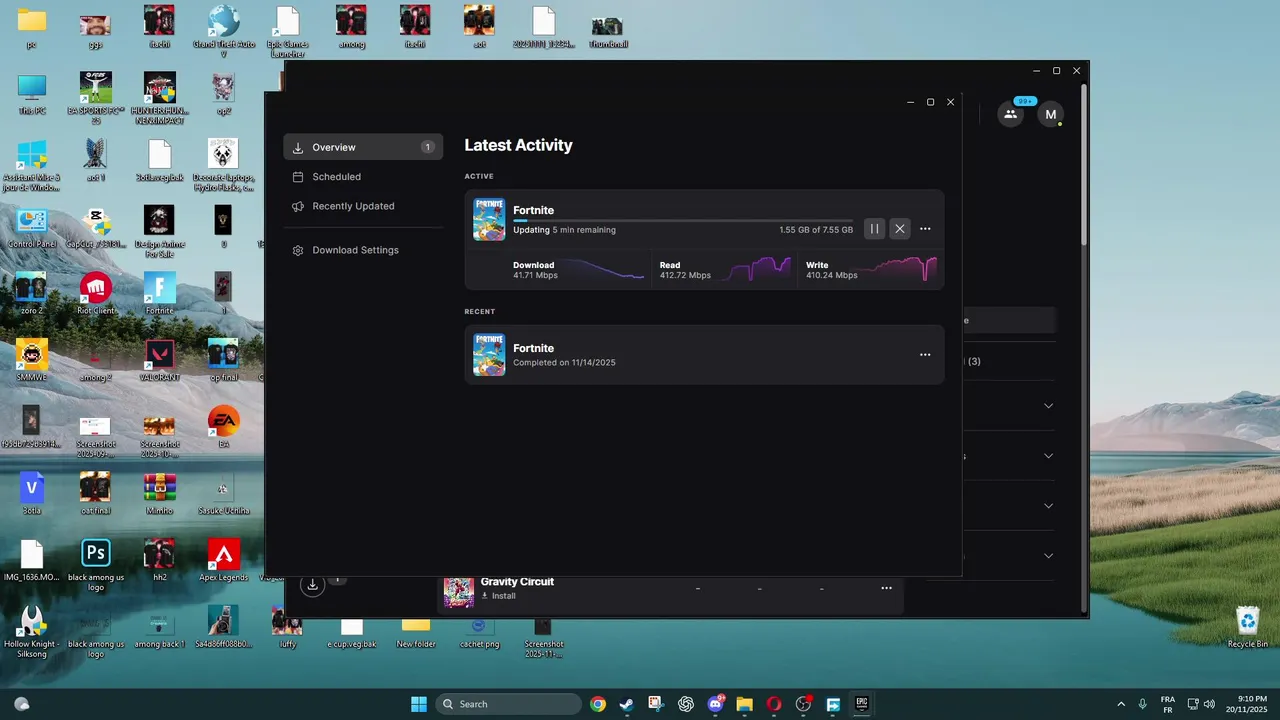Viewport: 1280px width, 720px height.
Task: Expand the fourth chevron section in background launcher
Action: (x=1048, y=556)
